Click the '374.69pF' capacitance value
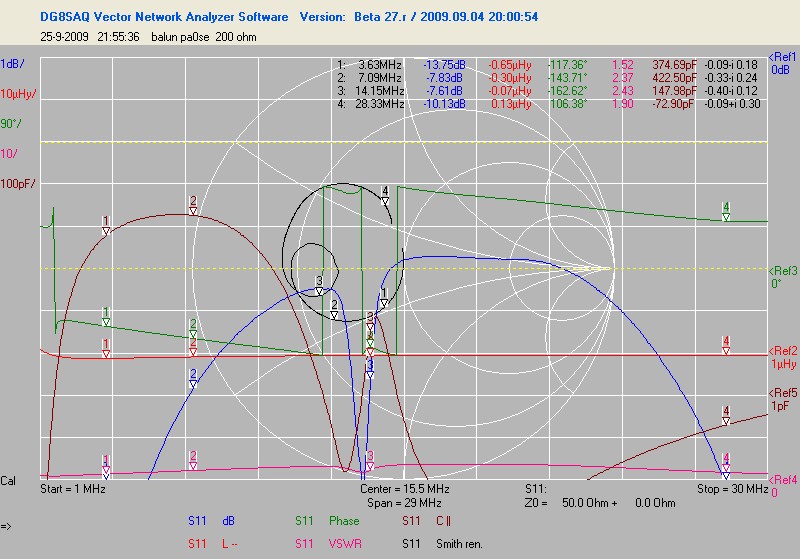Screen dimensions: 800x559 (x=674, y=65)
